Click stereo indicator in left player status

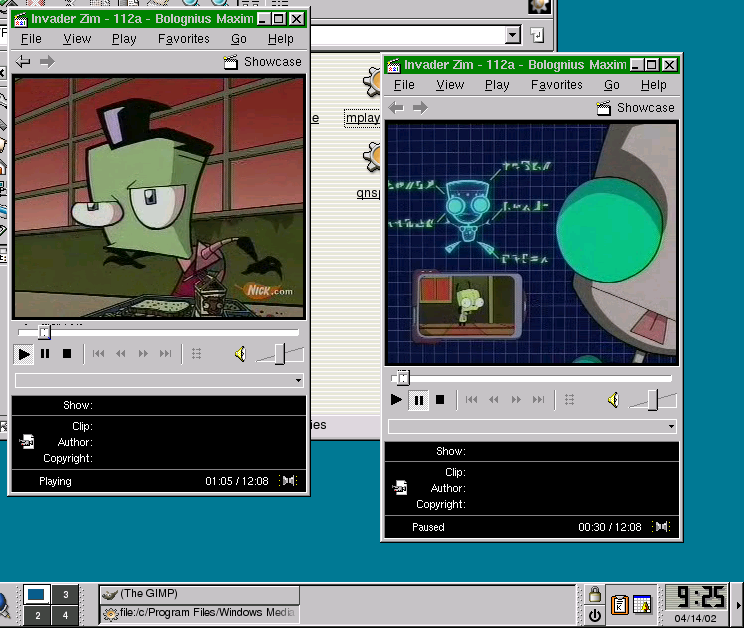(x=288, y=480)
